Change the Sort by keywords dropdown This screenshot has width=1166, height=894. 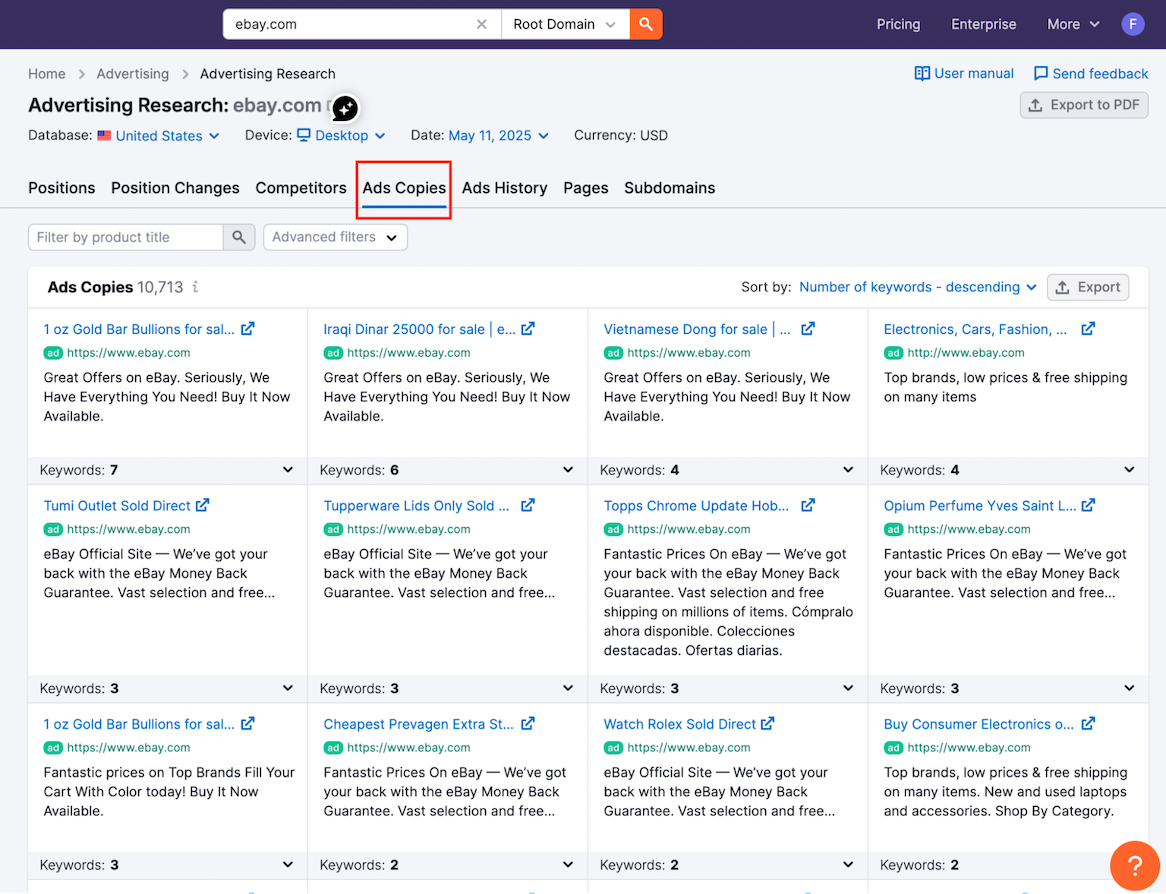917,287
